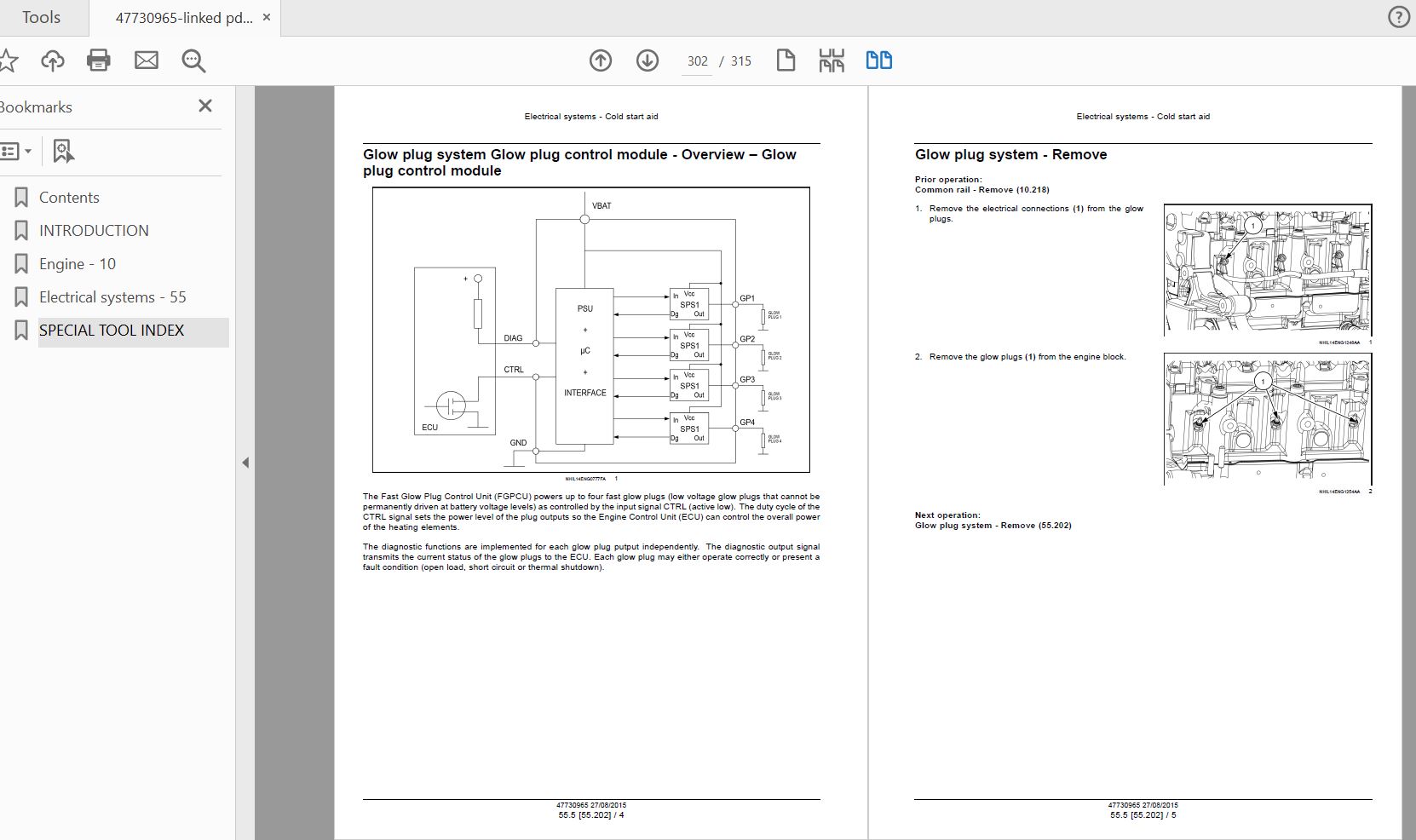The width and height of the screenshot is (1416, 840).
Task: Switch to the Tools tab
Action: click(41, 17)
